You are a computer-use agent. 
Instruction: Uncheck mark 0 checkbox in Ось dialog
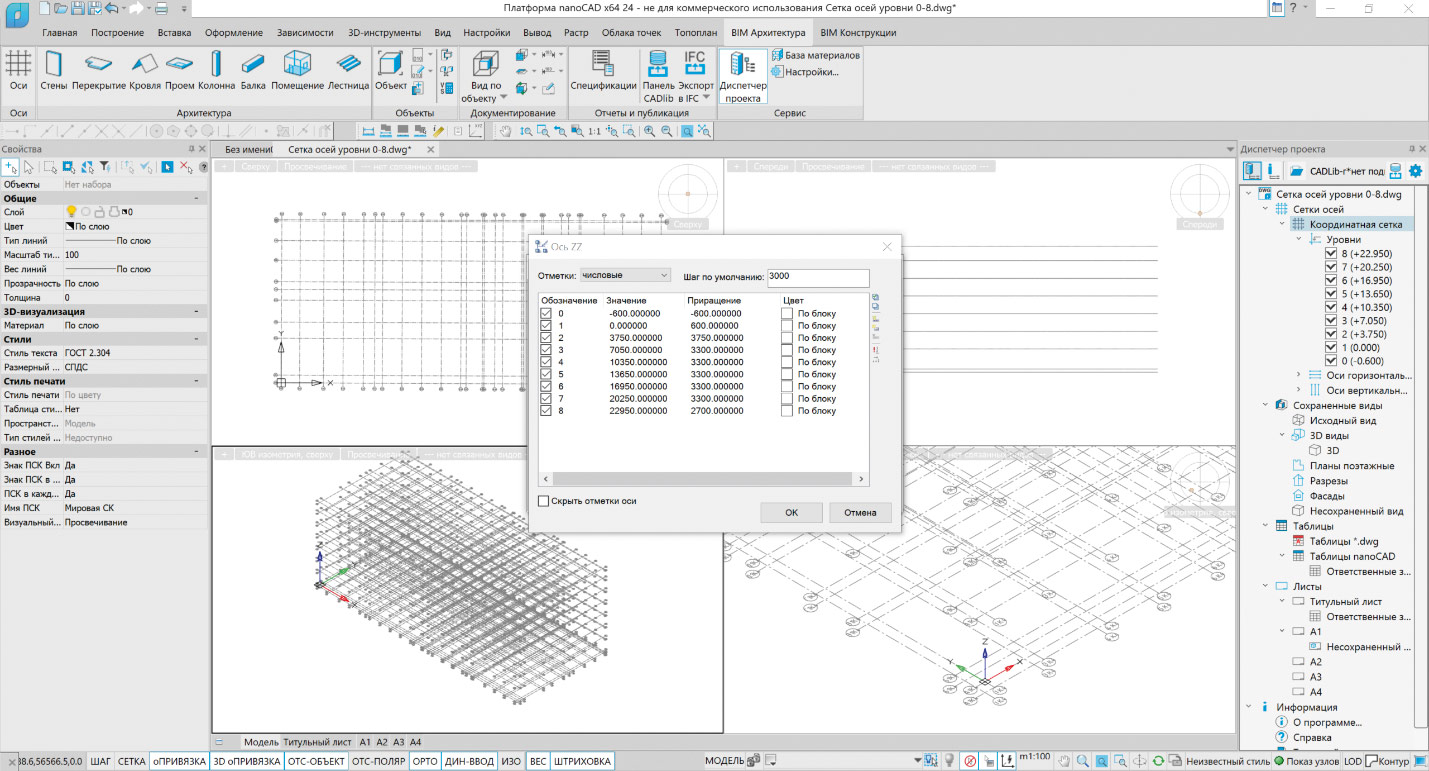click(x=546, y=314)
